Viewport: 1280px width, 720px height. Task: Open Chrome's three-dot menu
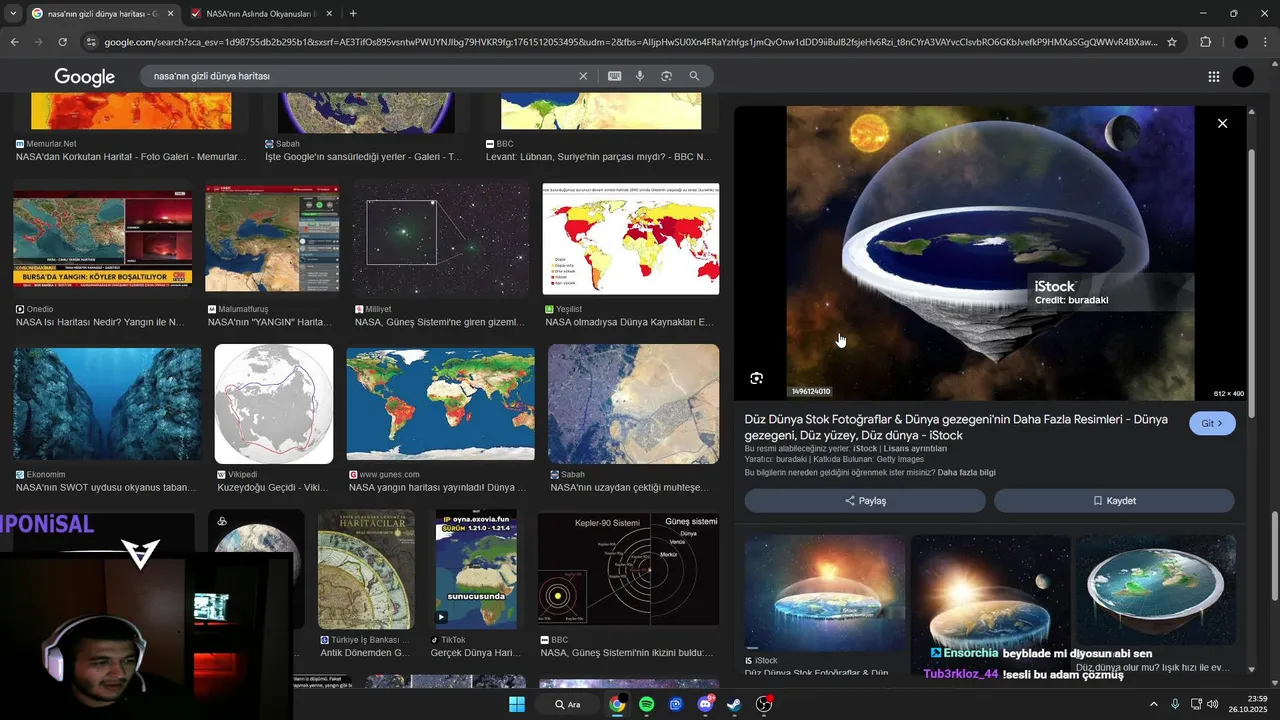(x=1266, y=42)
